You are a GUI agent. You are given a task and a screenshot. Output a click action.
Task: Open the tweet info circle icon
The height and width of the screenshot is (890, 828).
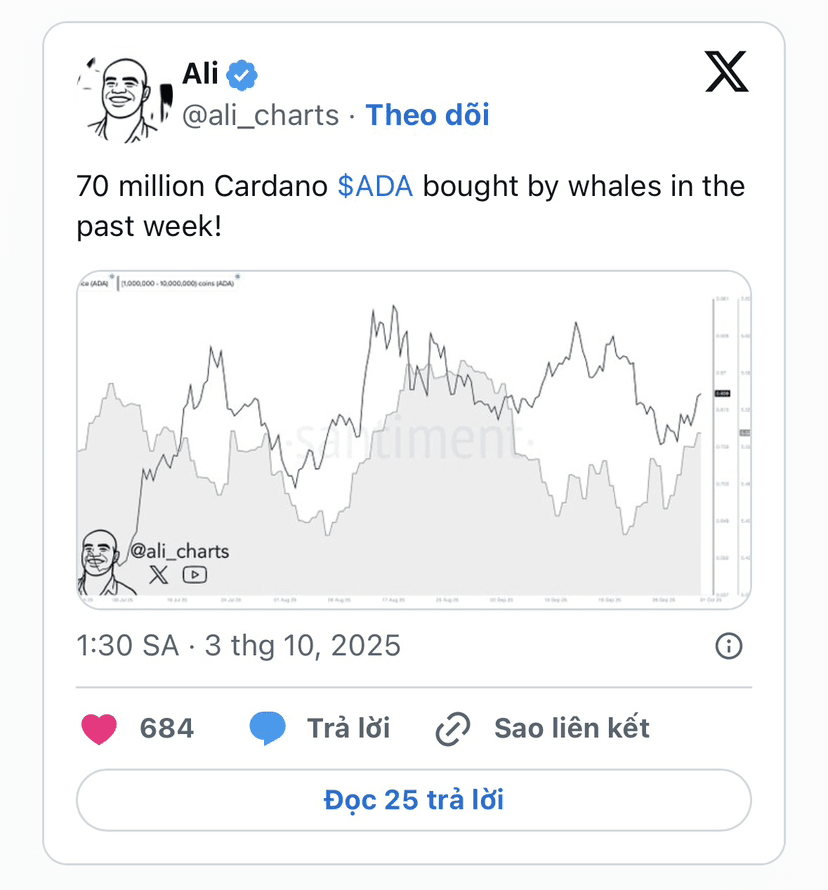[x=729, y=646]
